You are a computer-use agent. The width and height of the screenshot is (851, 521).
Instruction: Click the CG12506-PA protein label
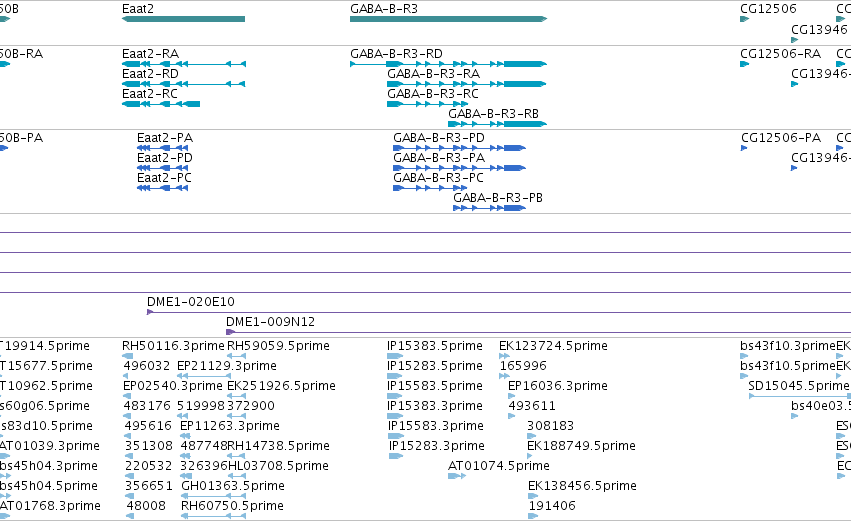[781, 138]
